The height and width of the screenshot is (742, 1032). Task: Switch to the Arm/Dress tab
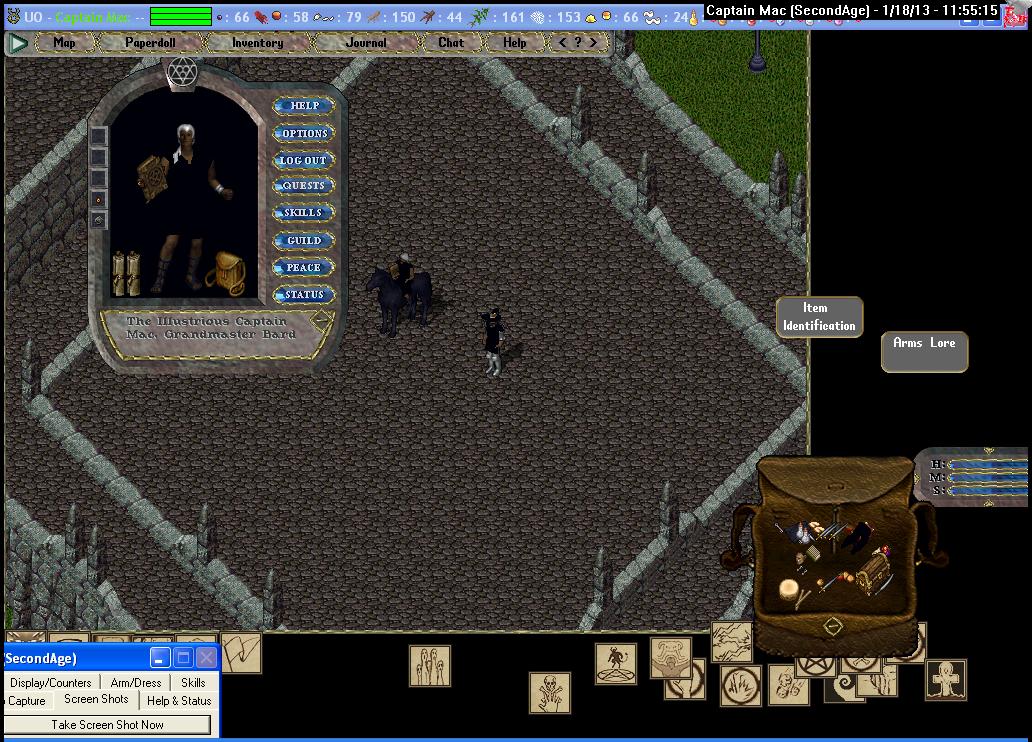pyautogui.click(x=135, y=683)
